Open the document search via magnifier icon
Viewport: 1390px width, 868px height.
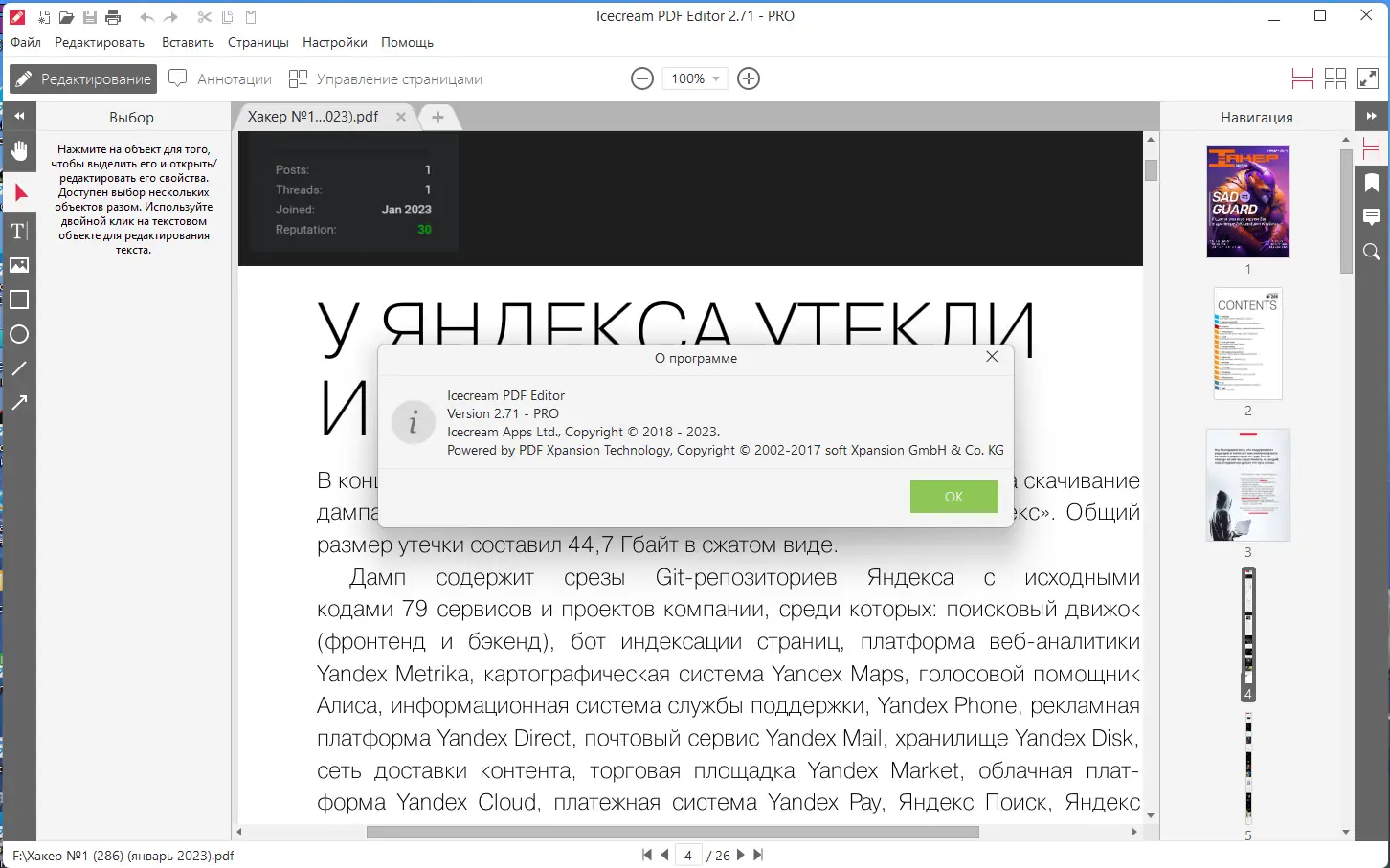[x=1372, y=252]
